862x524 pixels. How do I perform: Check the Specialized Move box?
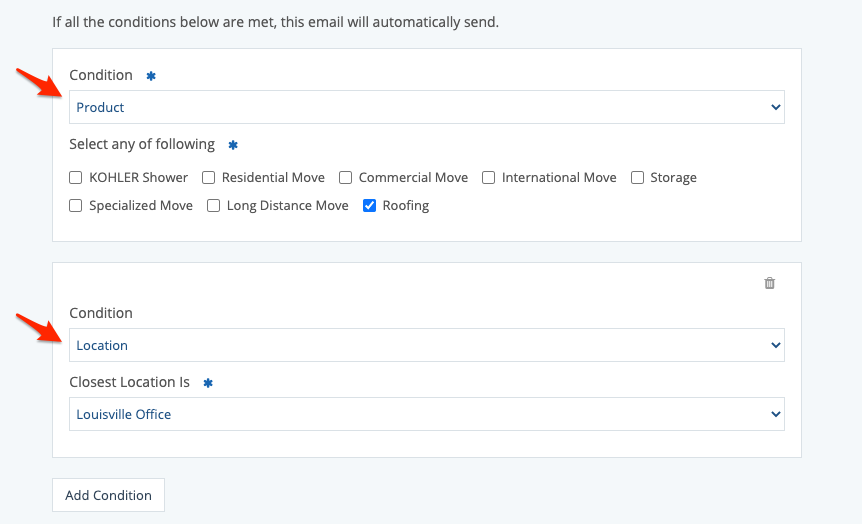pyautogui.click(x=76, y=206)
